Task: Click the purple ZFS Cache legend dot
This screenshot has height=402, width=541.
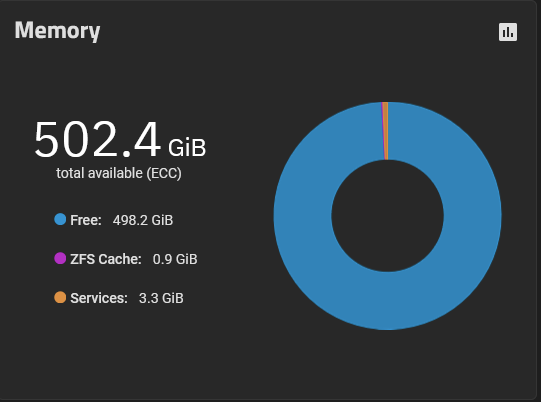Action: 60,258
